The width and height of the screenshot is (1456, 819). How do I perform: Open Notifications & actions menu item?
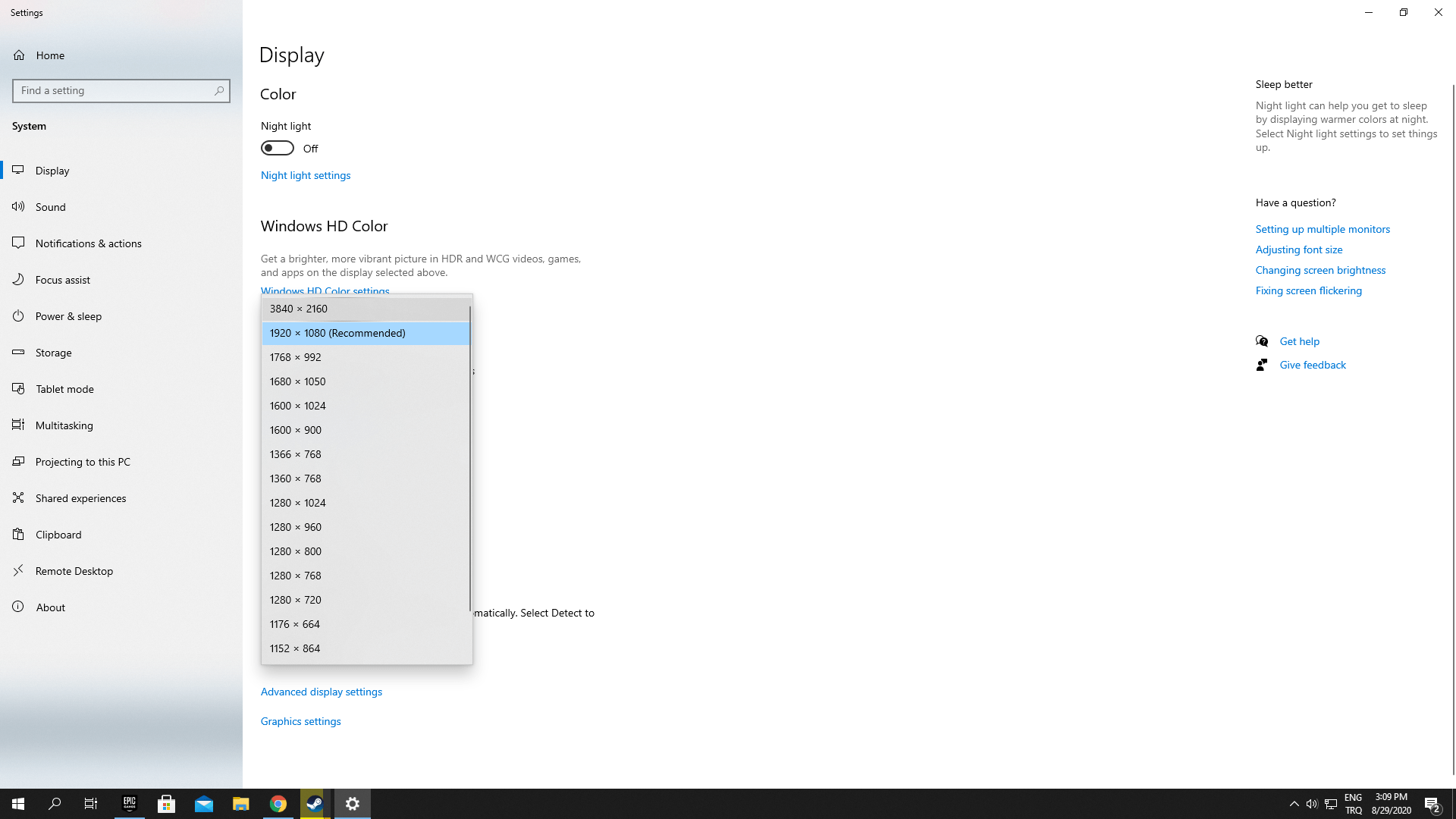click(x=88, y=243)
